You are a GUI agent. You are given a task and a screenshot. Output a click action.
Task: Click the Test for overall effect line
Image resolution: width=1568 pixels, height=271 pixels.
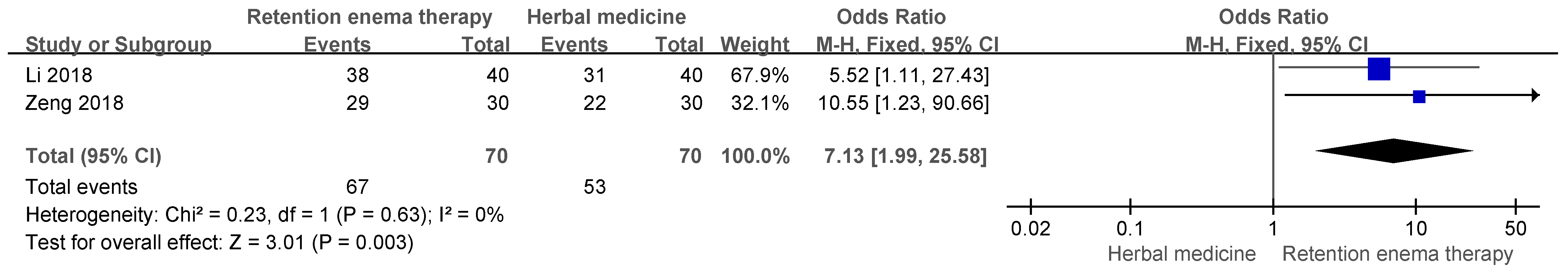(x=219, y=243)
